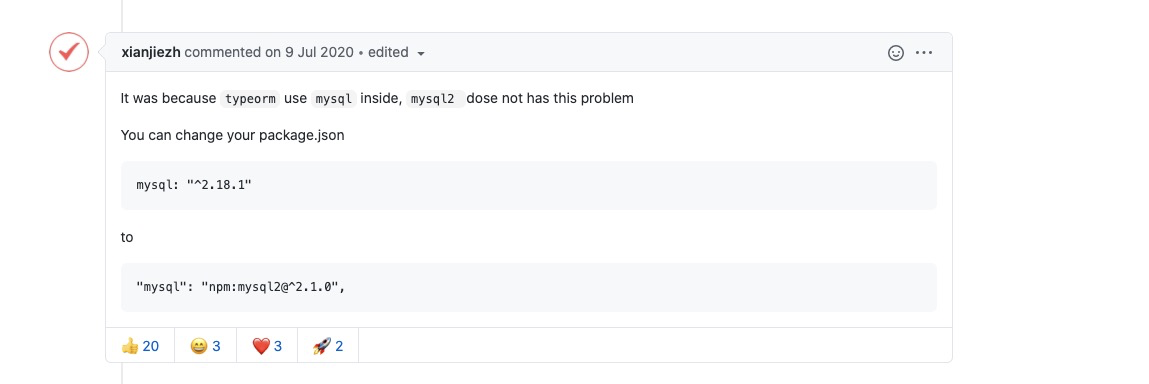Click the inline mysql code tag
This screenshot has height=384, width=1149.
[x=334, y=98]
